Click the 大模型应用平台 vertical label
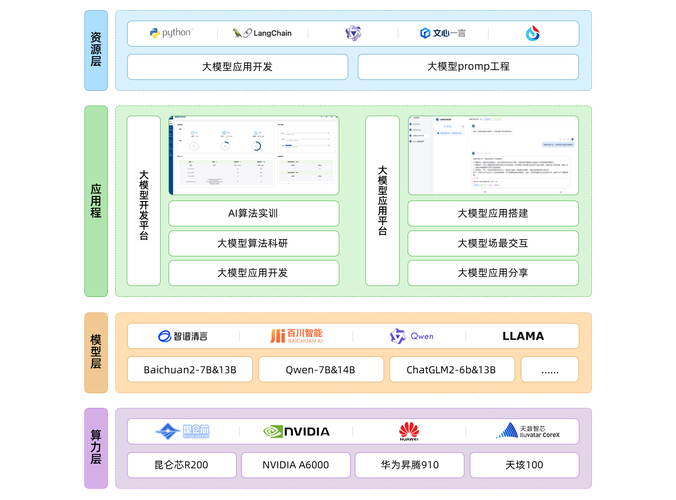The image size is (676, 500). coord(382,201)
